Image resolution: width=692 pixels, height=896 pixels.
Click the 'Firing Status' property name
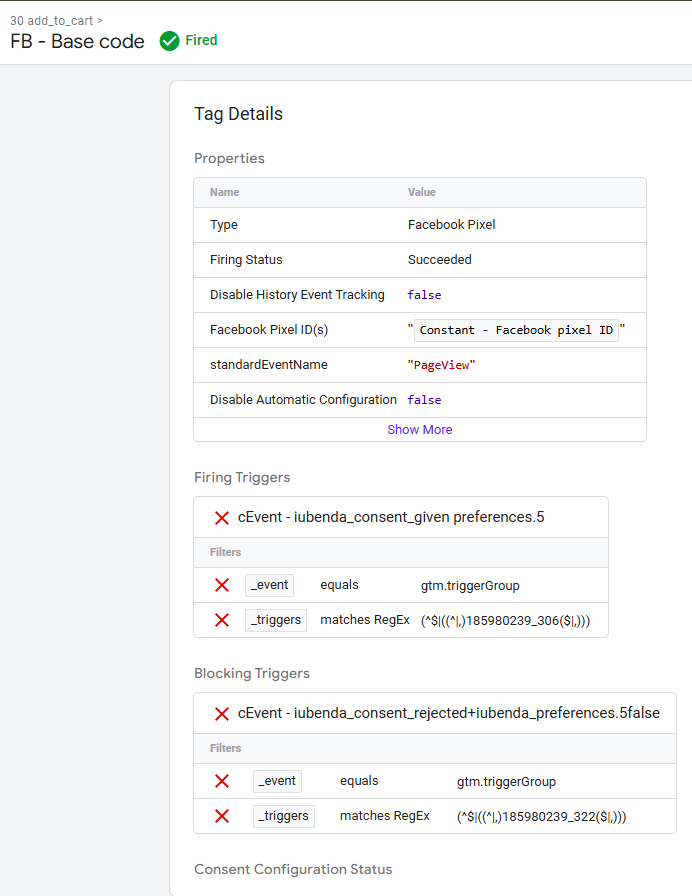point(246,259)
